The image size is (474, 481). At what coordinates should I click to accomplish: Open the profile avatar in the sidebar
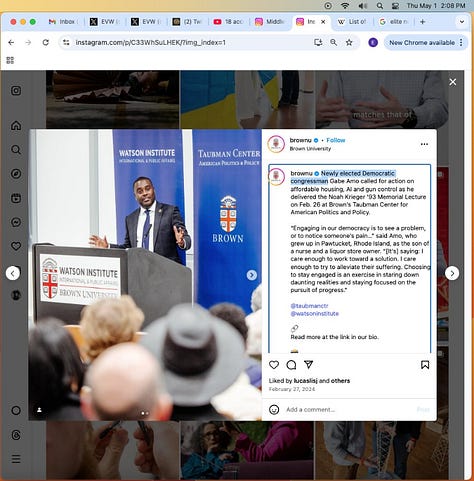(x=16, y=295)
